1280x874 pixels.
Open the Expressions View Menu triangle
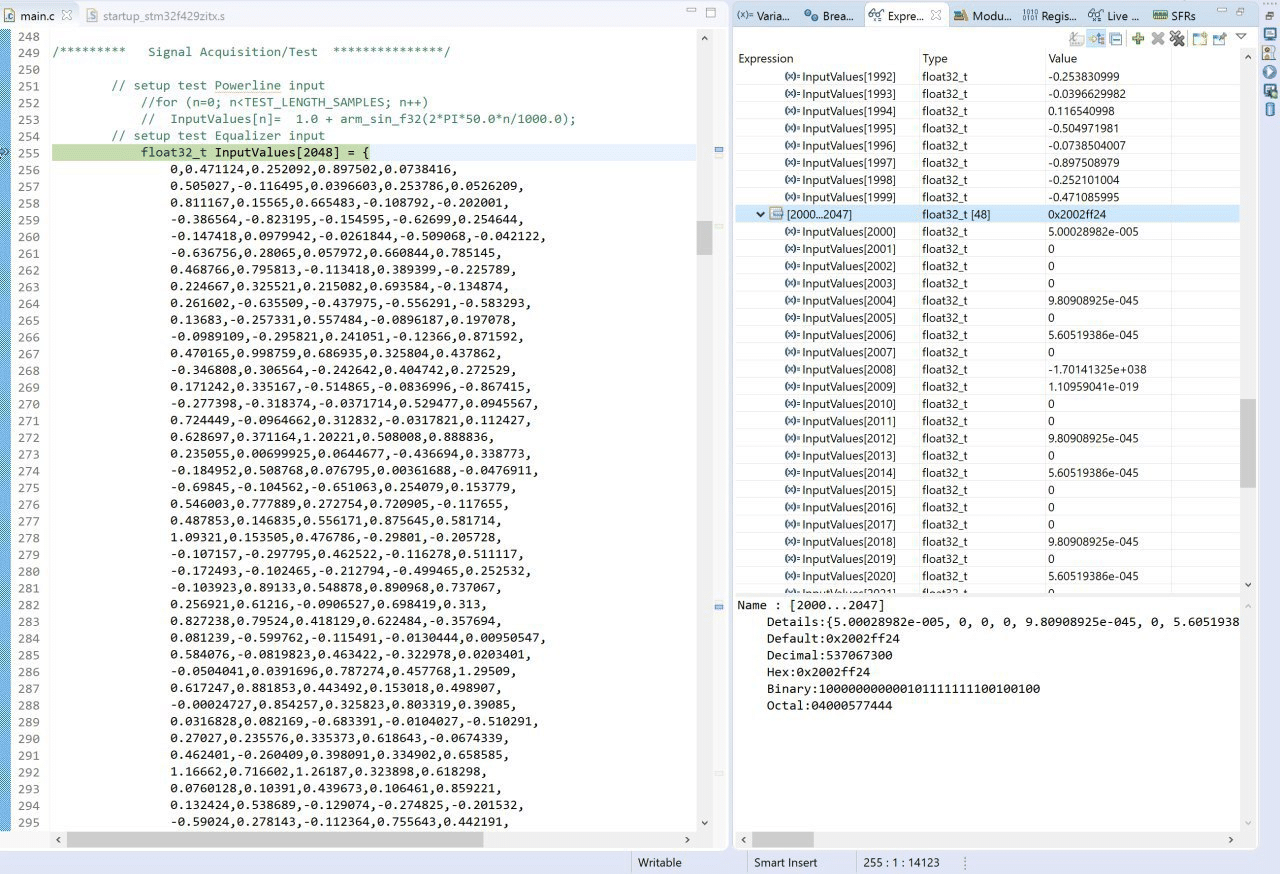click(x=1241, y=37)
